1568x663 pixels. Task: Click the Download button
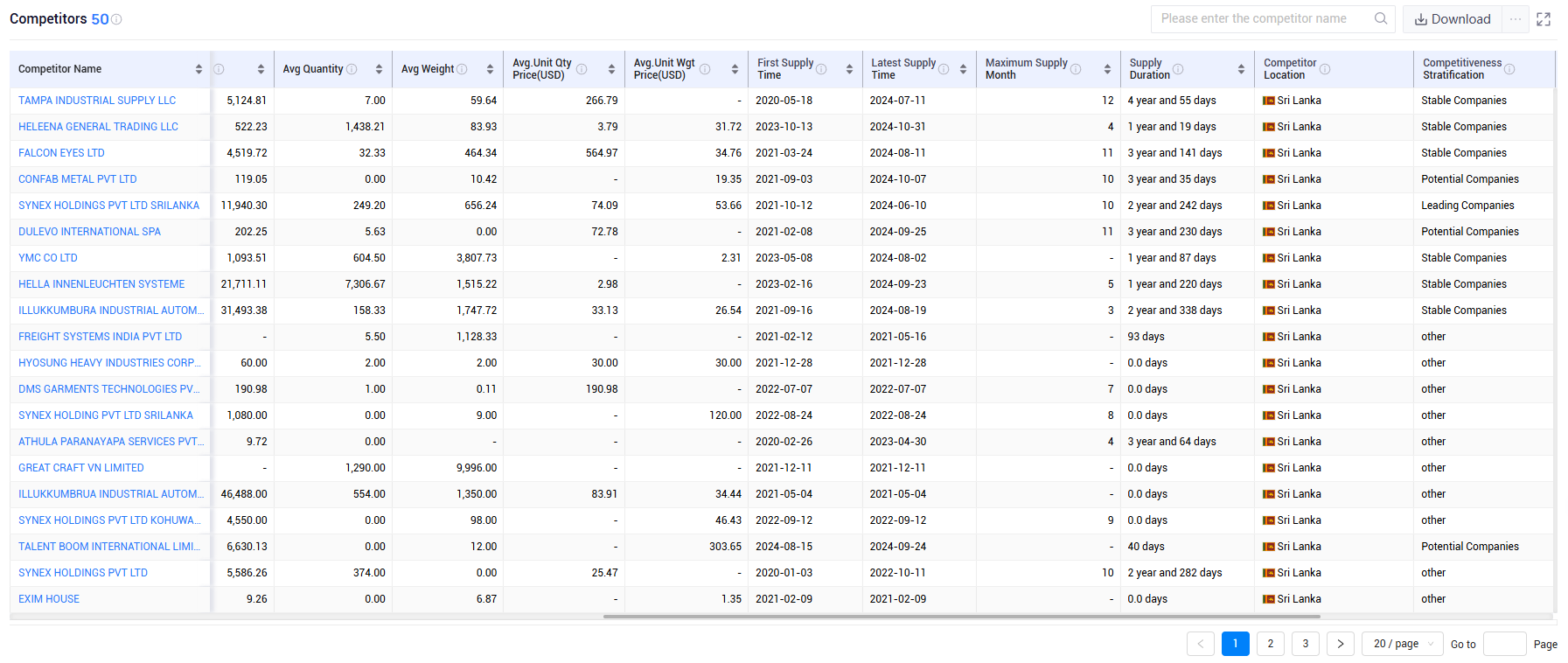point(1453,19)
